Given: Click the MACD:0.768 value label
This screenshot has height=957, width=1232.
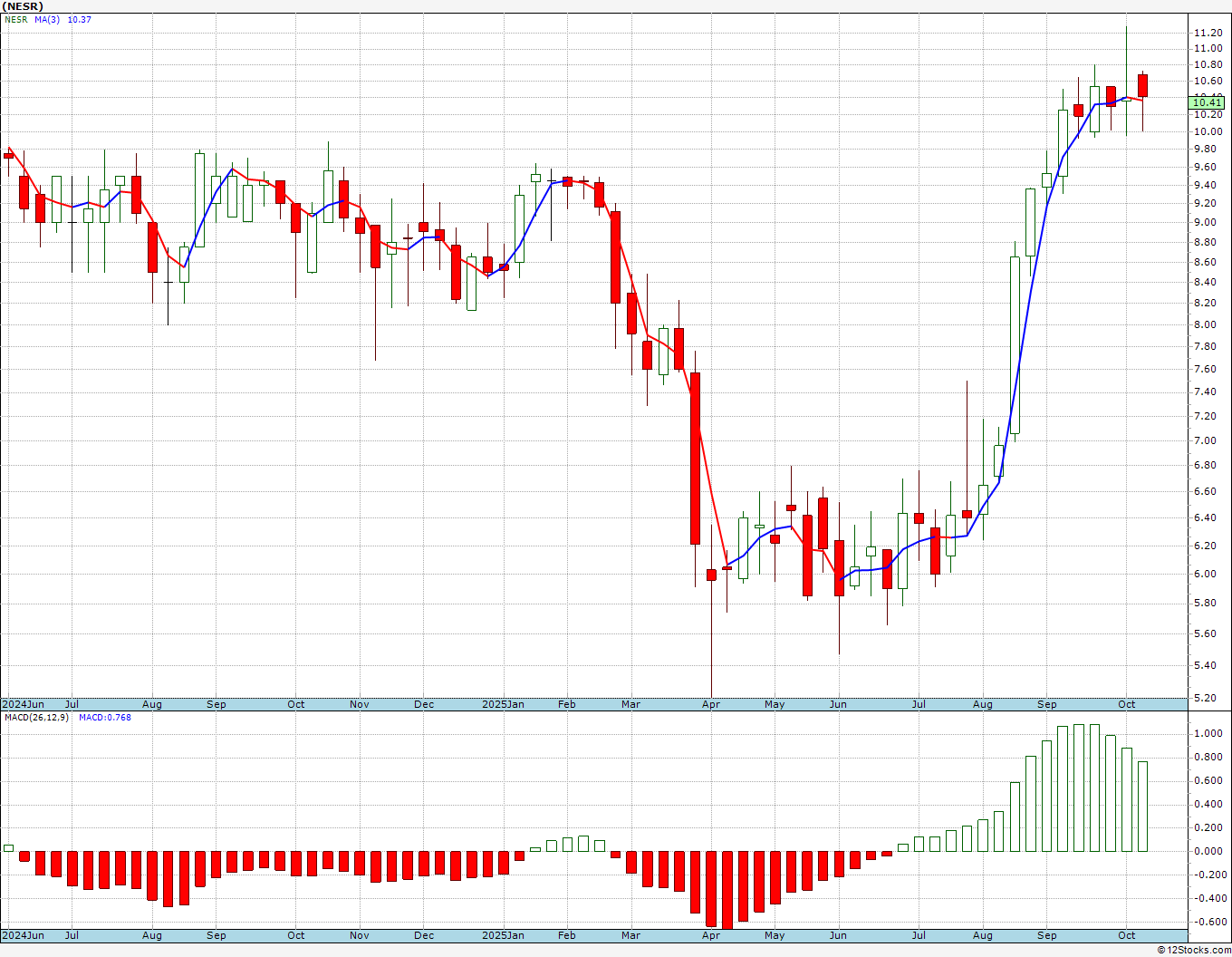Looking at the screenshot, I should click(x=104, y=718).
